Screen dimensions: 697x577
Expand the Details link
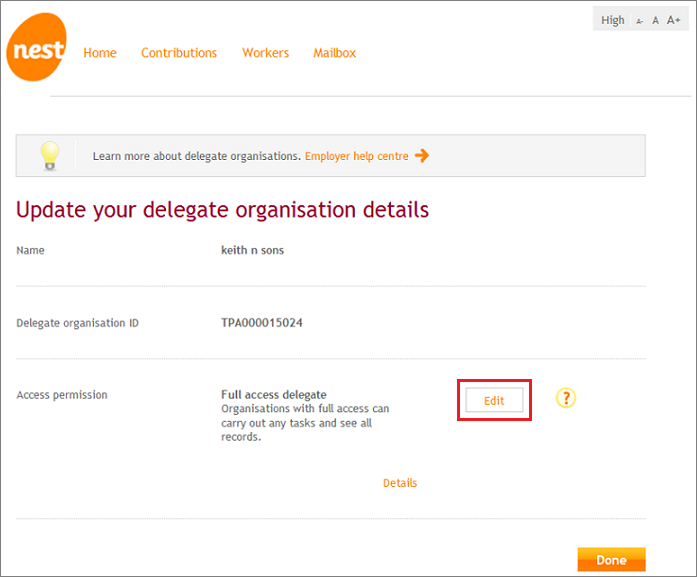click(x=400, y=483)
